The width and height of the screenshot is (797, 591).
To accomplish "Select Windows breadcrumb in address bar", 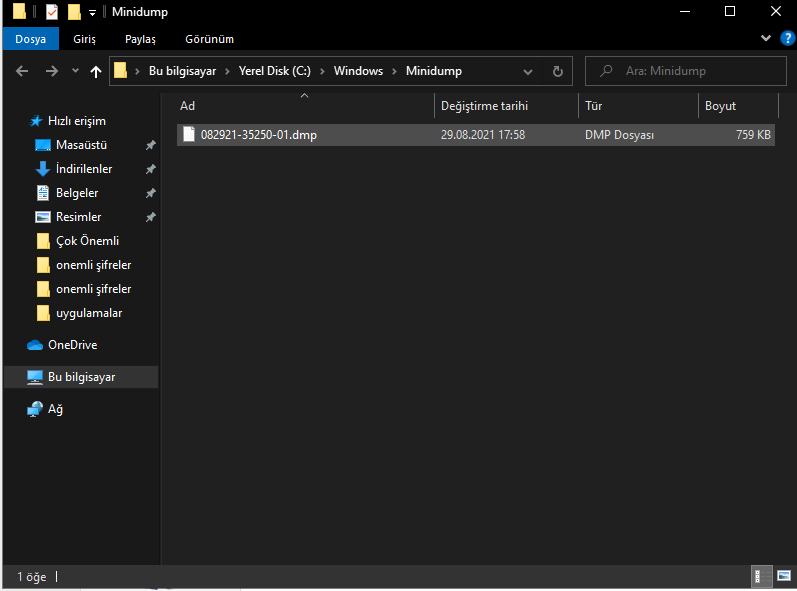I will (358, 71).
